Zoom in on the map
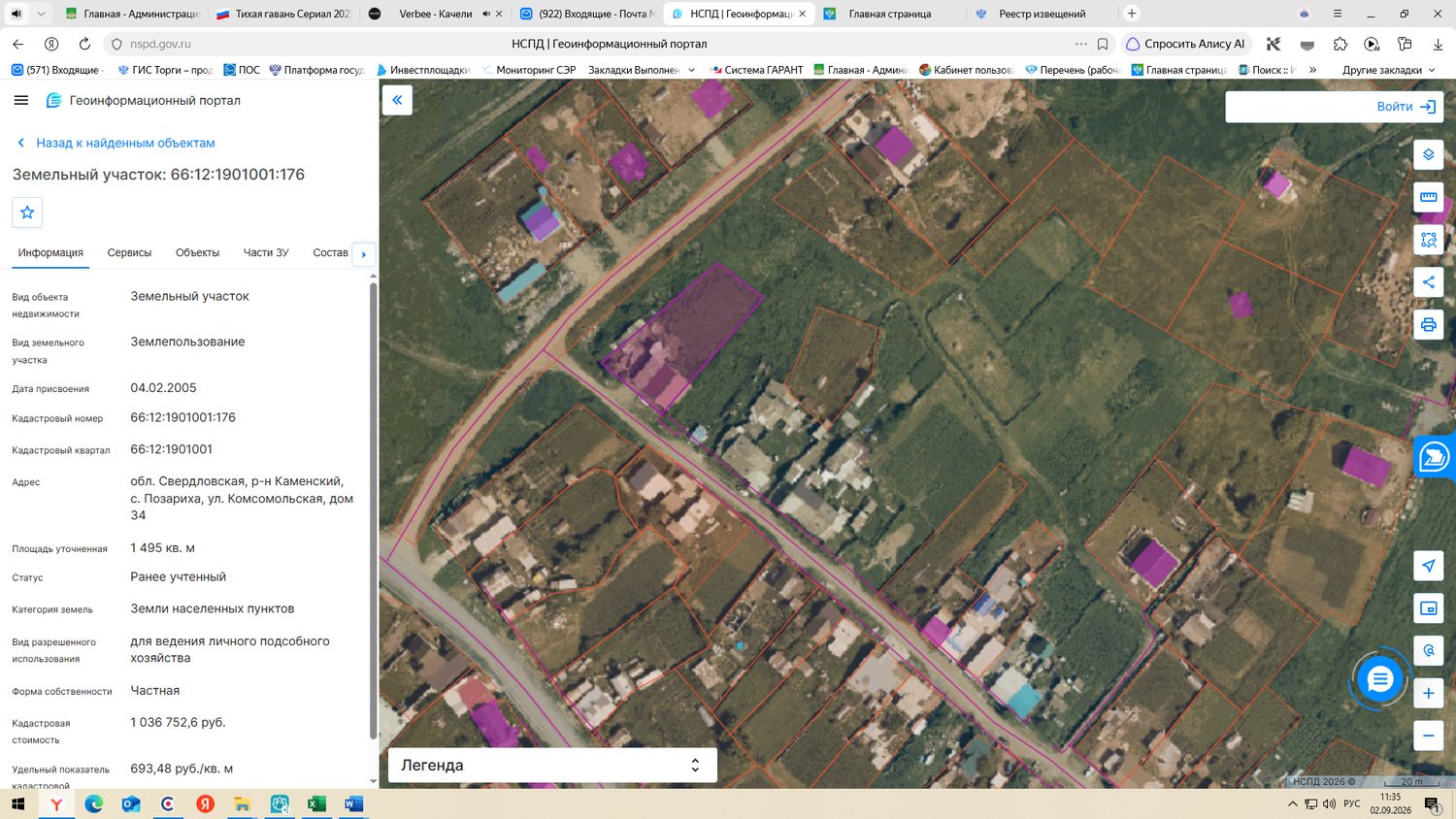The width and height of the screenshot is (1456, 819). click(x=1428, y=693)
